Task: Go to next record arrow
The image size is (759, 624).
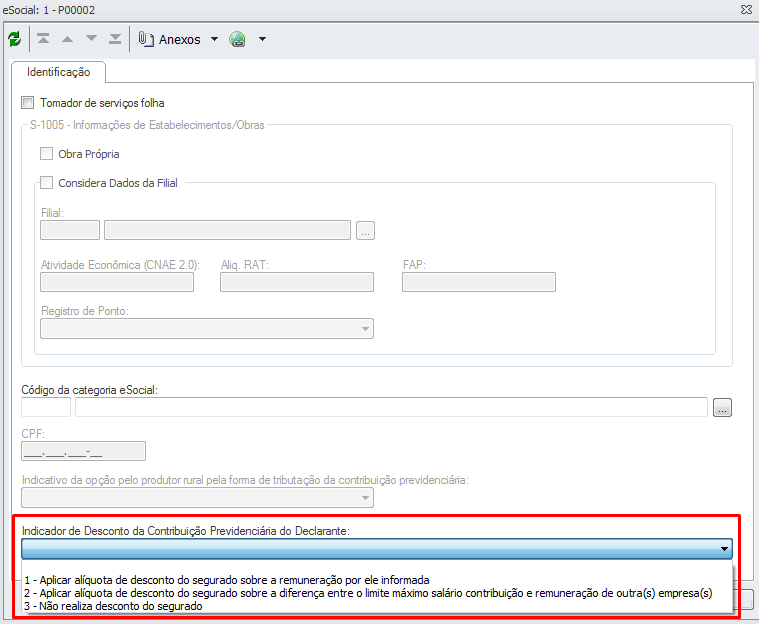Action: pyautogui.click(x=91, y=39)
